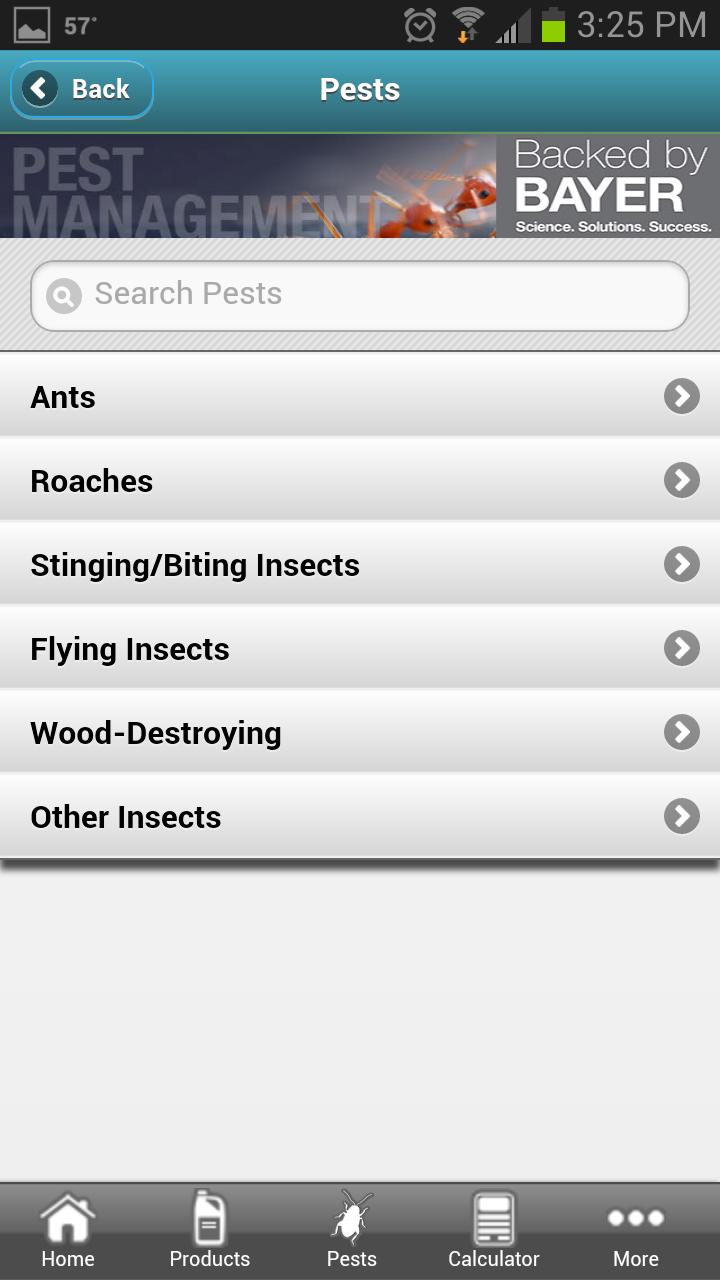This screenshot has height=1280, width=720.
Task: Tap the alarm clock status icon
Action: pyautogui.click(x=420, y=25)
